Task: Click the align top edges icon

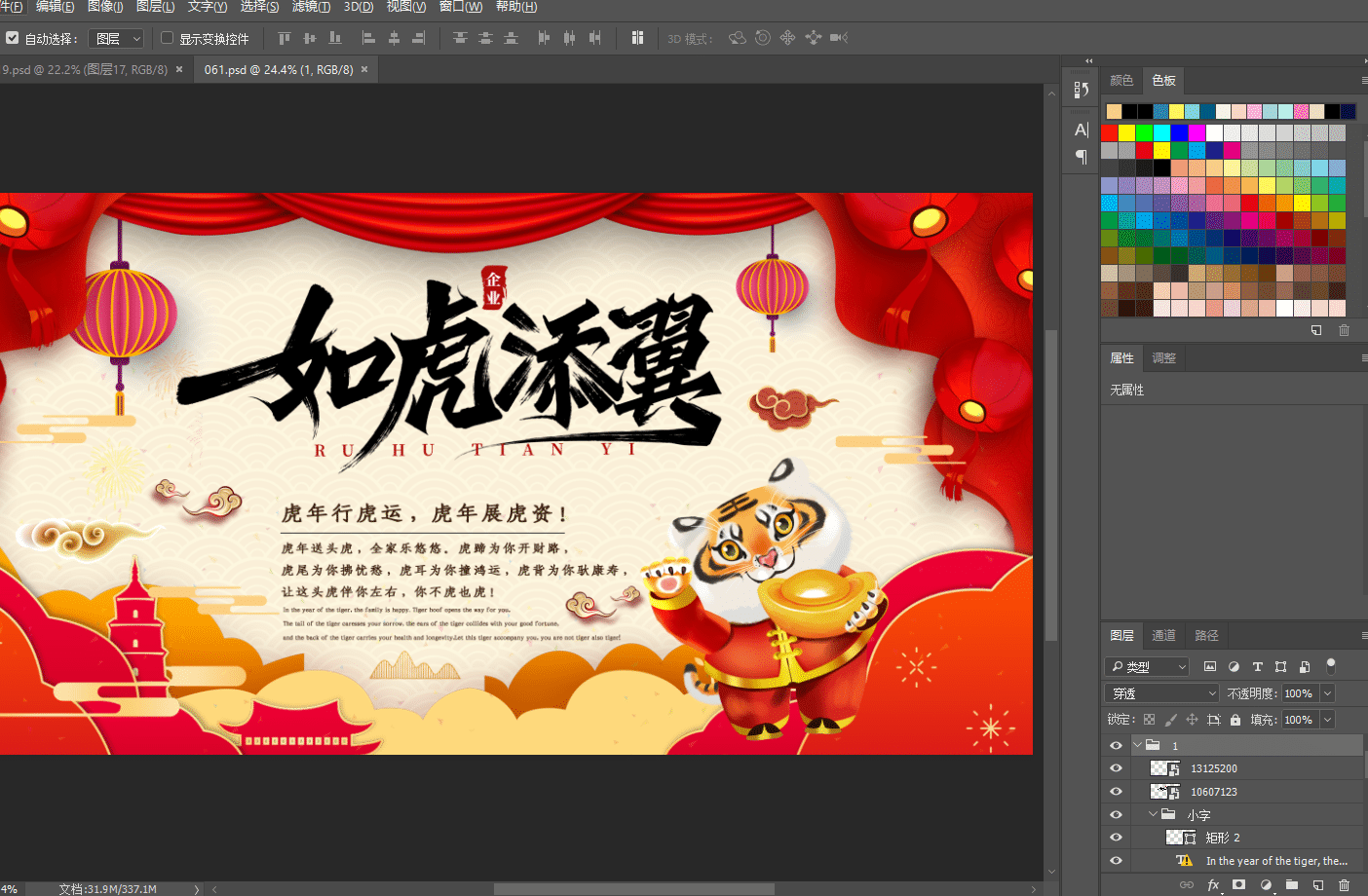Action: [285, 38]
